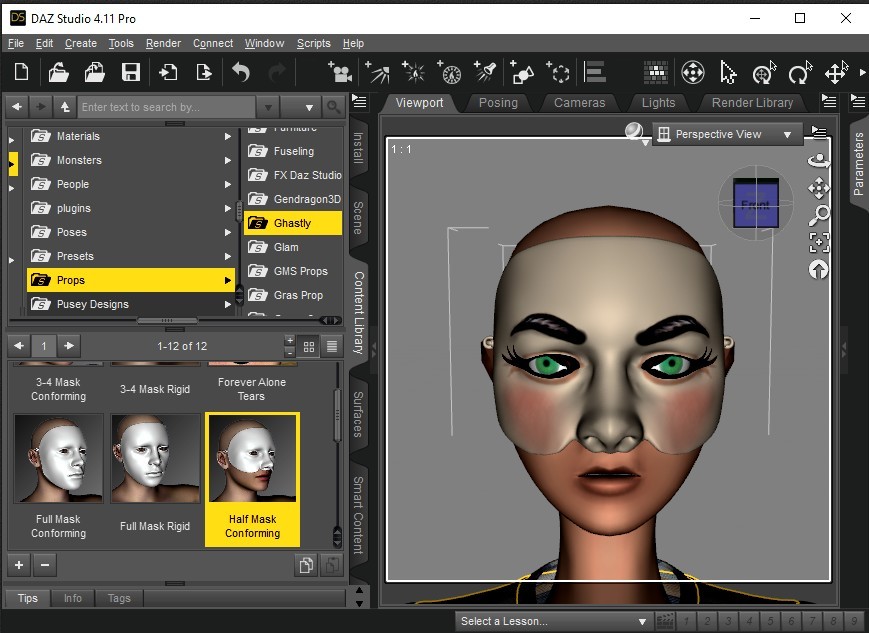This screenshot has height=633, width=869.
Task: Select the ActivePose tool
Action: tap(764, 73)
